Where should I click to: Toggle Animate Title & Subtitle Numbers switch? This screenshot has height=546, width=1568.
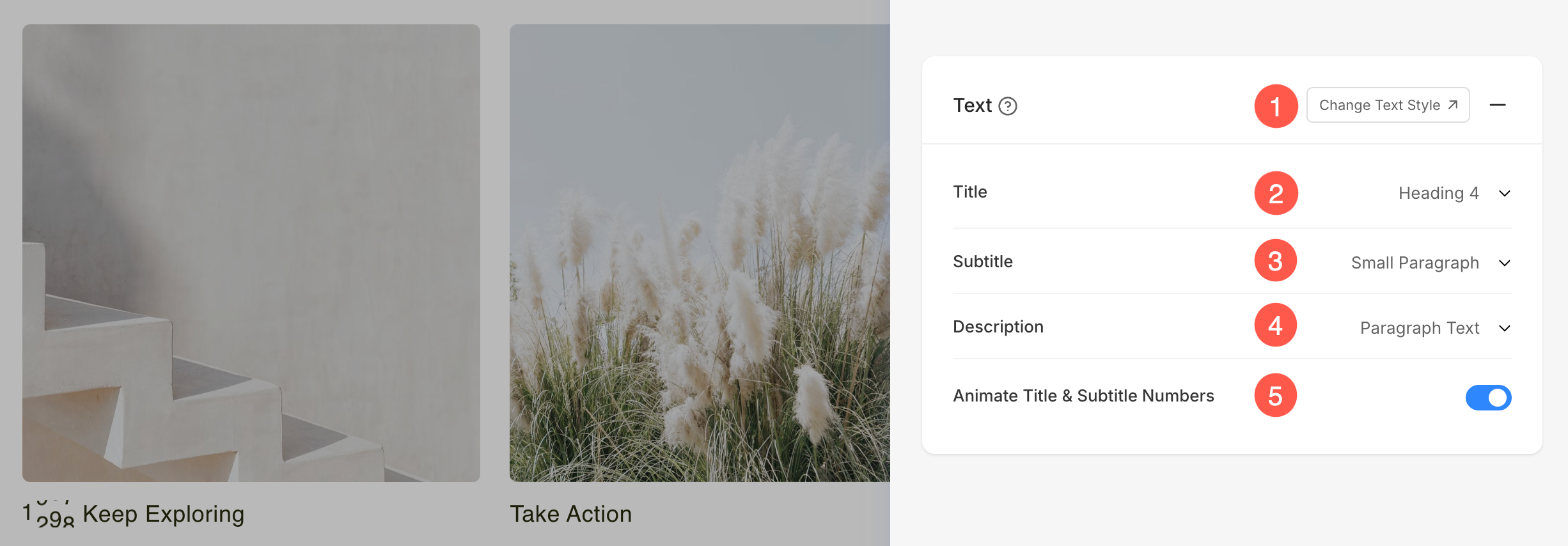(1488, 398)
